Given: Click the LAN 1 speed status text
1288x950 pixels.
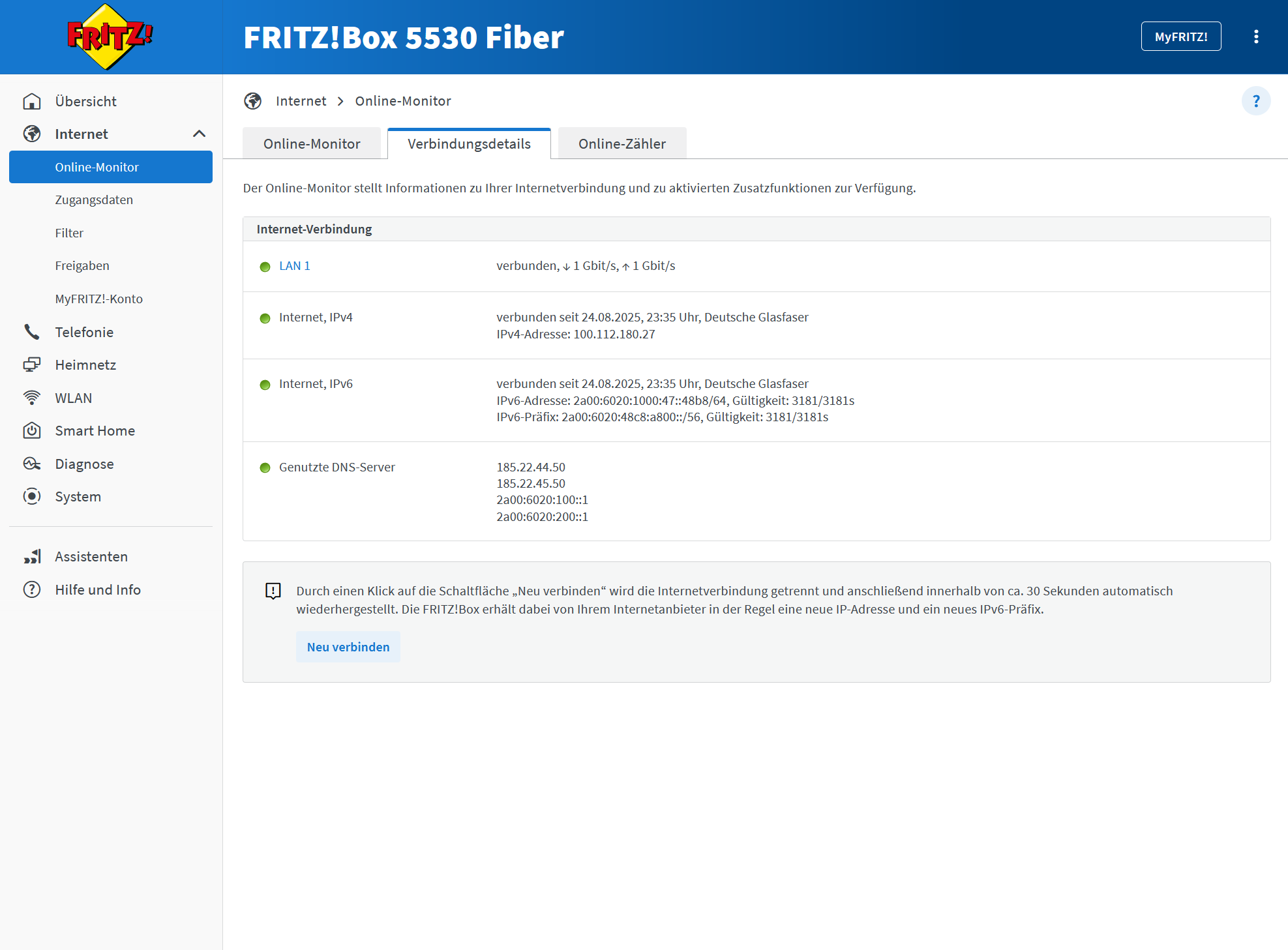Looking at the screenshot, I should 586,265.
